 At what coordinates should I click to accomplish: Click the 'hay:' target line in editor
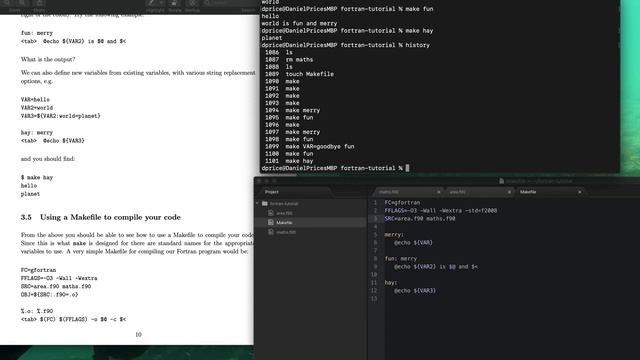point(391,282)
